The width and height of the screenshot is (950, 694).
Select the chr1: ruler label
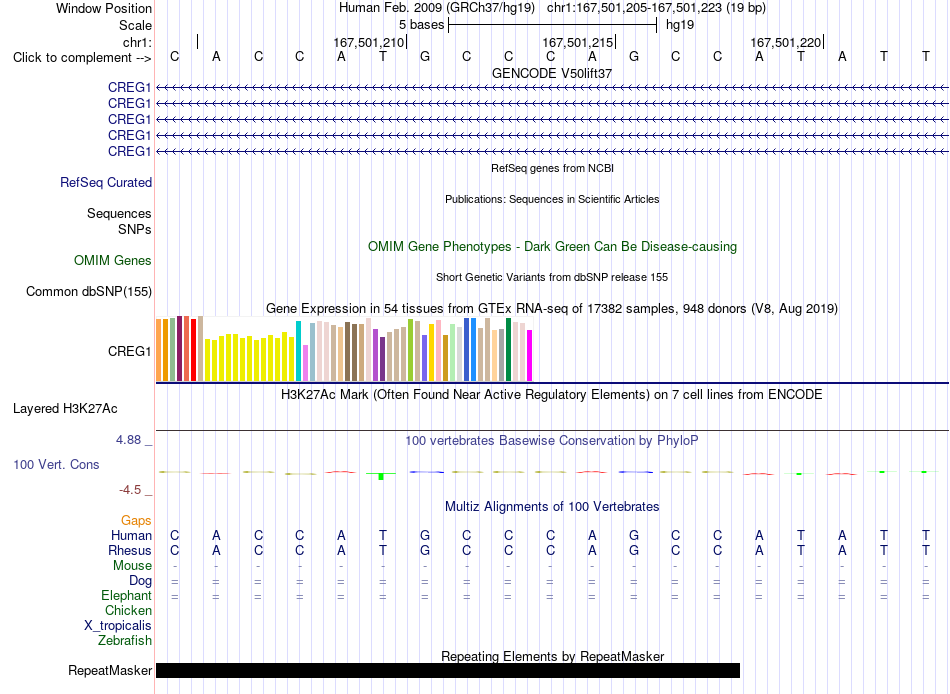[137, 42]
